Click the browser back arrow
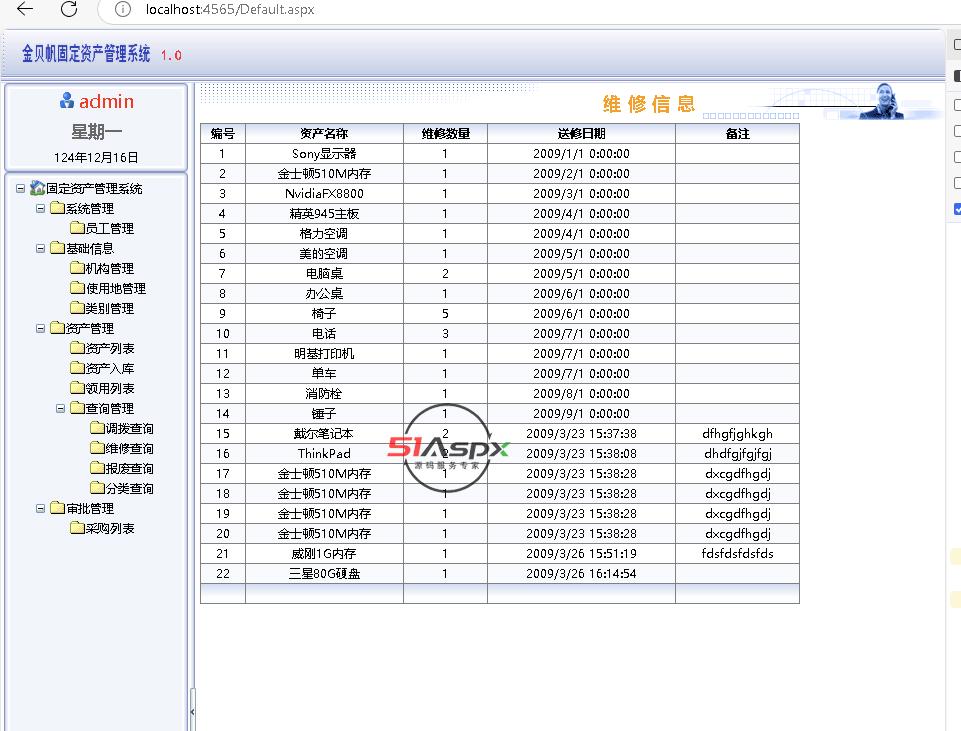Screen dimensions: 961x731 pyautogui.click(x=25, y=9)
